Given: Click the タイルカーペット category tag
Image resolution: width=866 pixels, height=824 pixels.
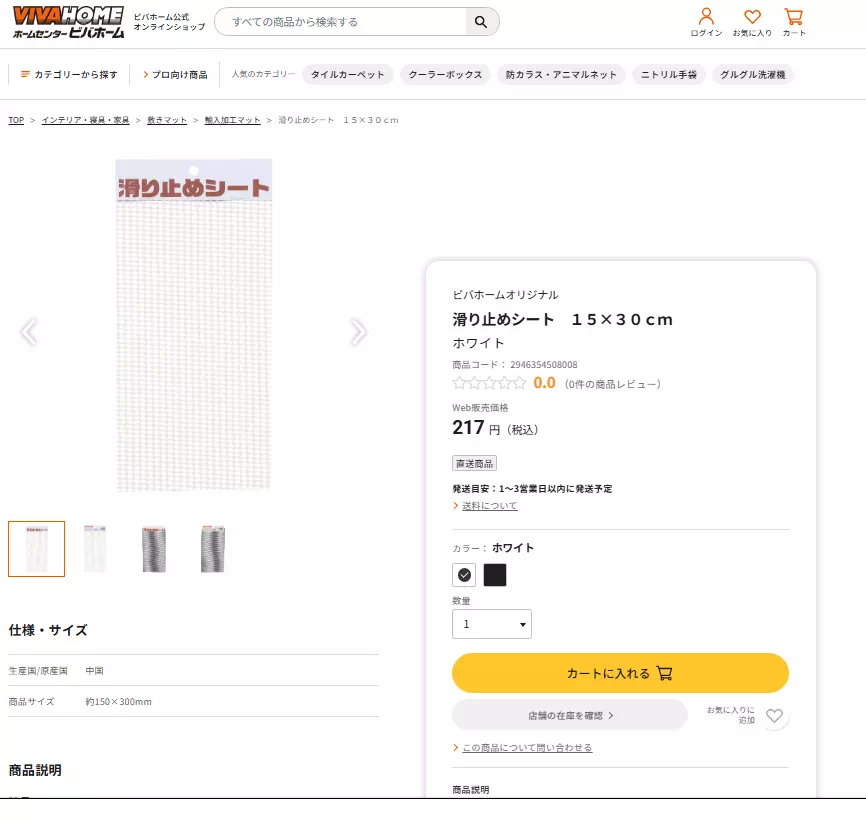Looking at the screenshot, I should coord(347,74).
